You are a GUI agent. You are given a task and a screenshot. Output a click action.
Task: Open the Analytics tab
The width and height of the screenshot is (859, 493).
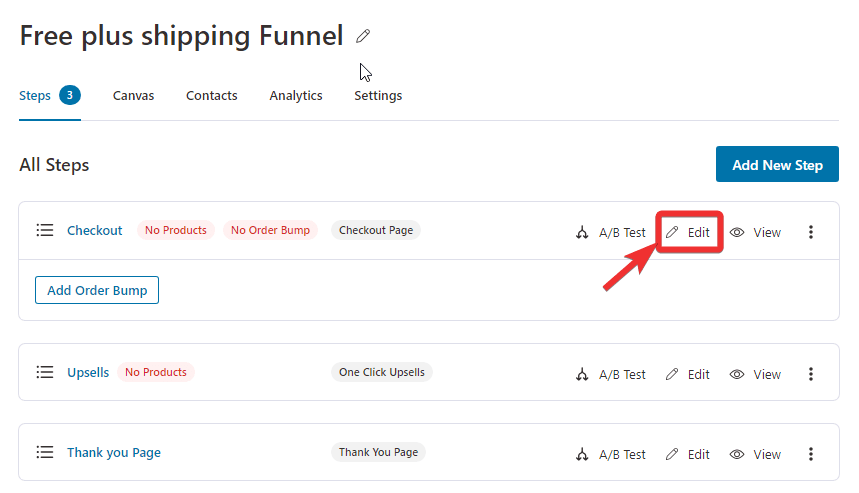click(296, 96)
